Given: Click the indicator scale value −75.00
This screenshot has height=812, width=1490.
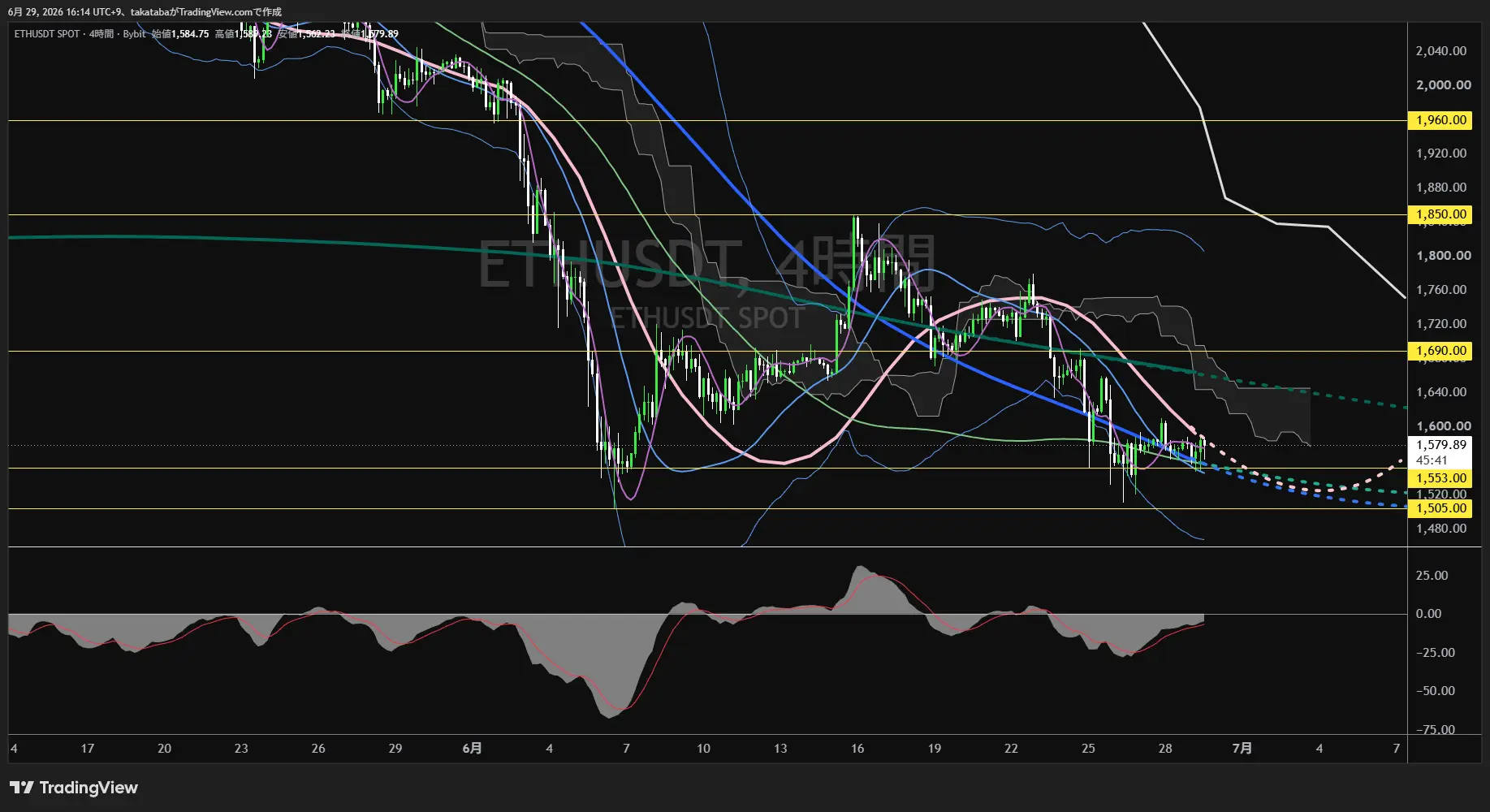Looking at the screenshot, I should (1435, 730).
